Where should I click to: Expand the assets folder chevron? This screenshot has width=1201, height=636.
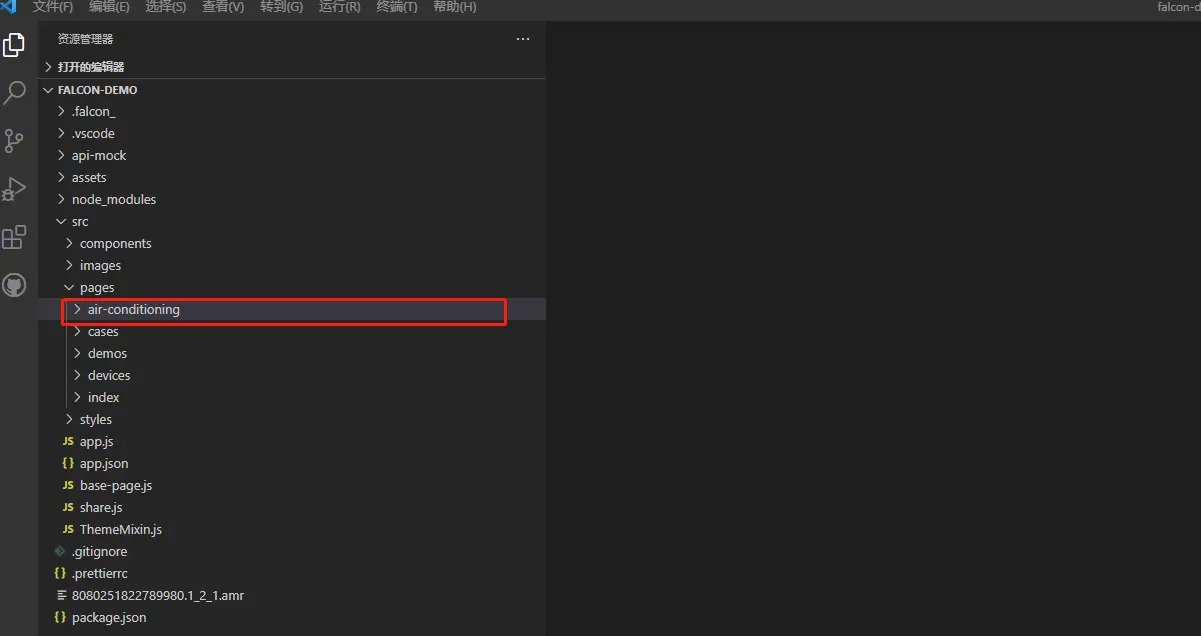(x=62, y=177)
